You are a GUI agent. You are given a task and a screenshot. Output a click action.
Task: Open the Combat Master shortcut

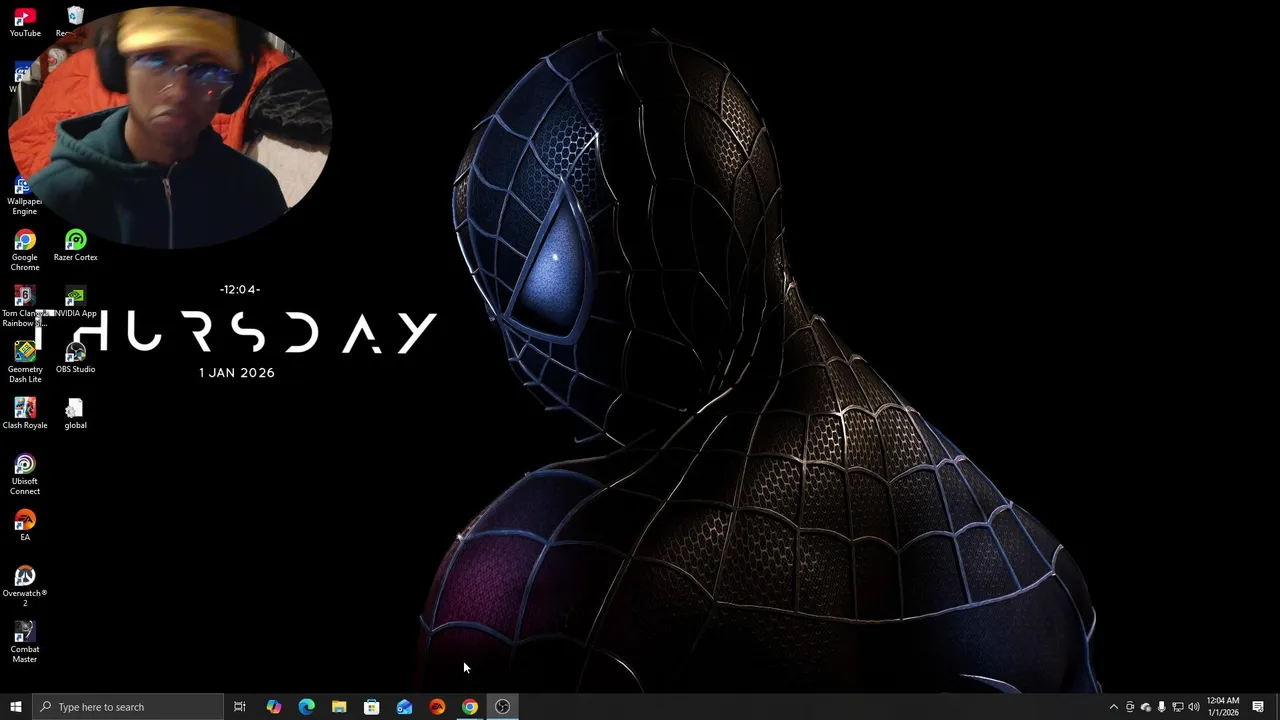(x=25, y=643)
